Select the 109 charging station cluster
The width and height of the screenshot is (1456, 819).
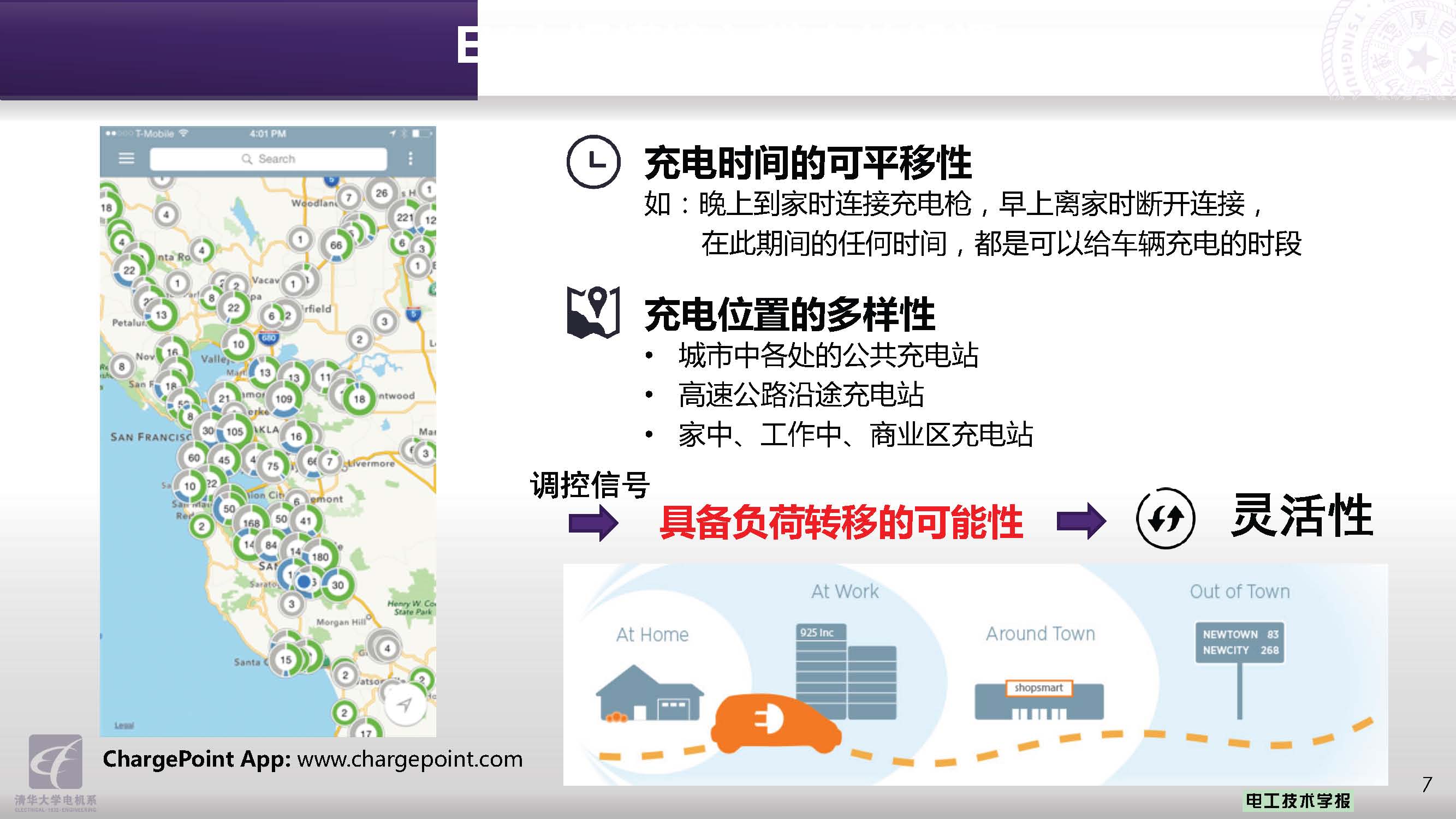284,399
